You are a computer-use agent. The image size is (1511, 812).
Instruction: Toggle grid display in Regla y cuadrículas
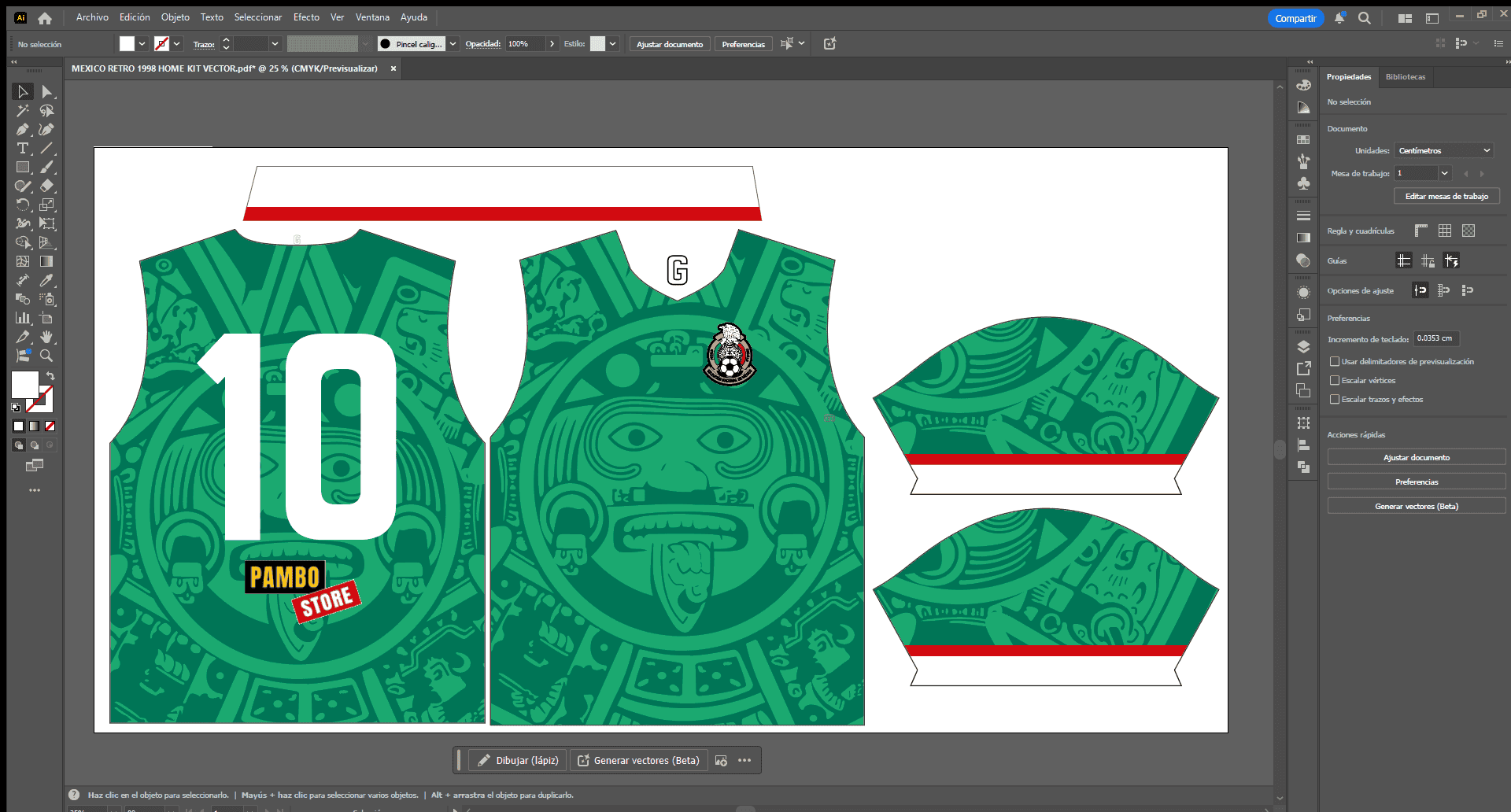pos(1445,231)
